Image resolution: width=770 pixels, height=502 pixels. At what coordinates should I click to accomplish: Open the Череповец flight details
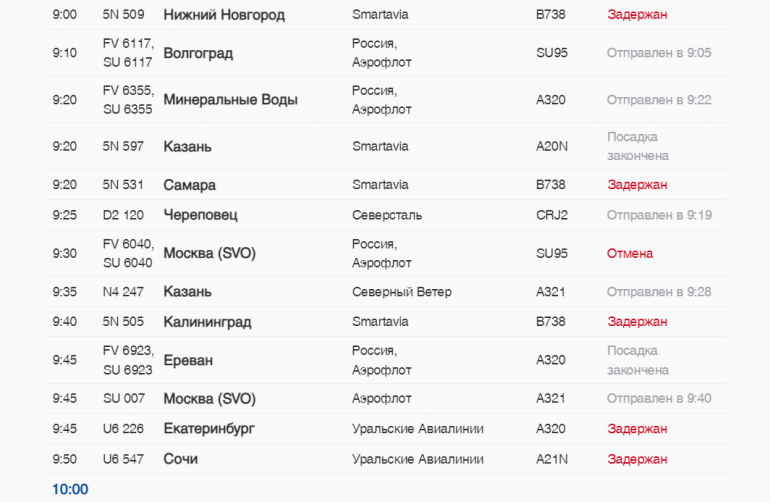(200, 215)
